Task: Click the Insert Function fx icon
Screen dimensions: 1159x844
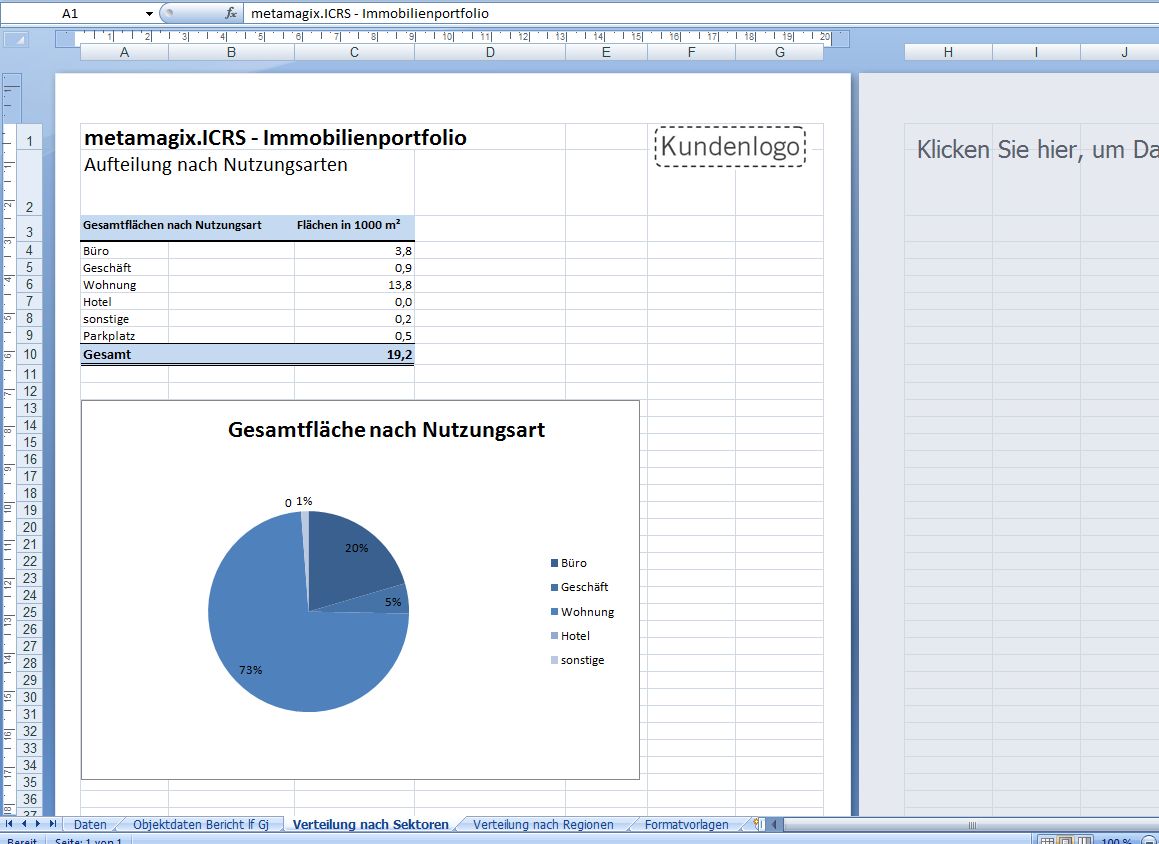Action: [231, 13]
